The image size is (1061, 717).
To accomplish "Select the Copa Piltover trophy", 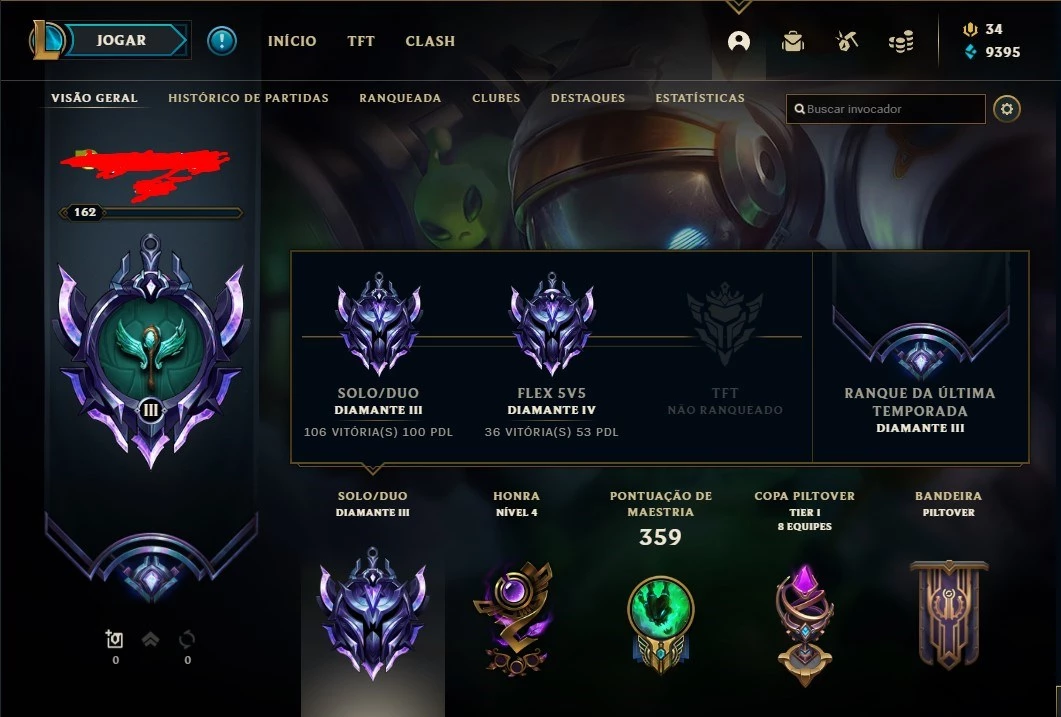I will click(x=804, y=625).
